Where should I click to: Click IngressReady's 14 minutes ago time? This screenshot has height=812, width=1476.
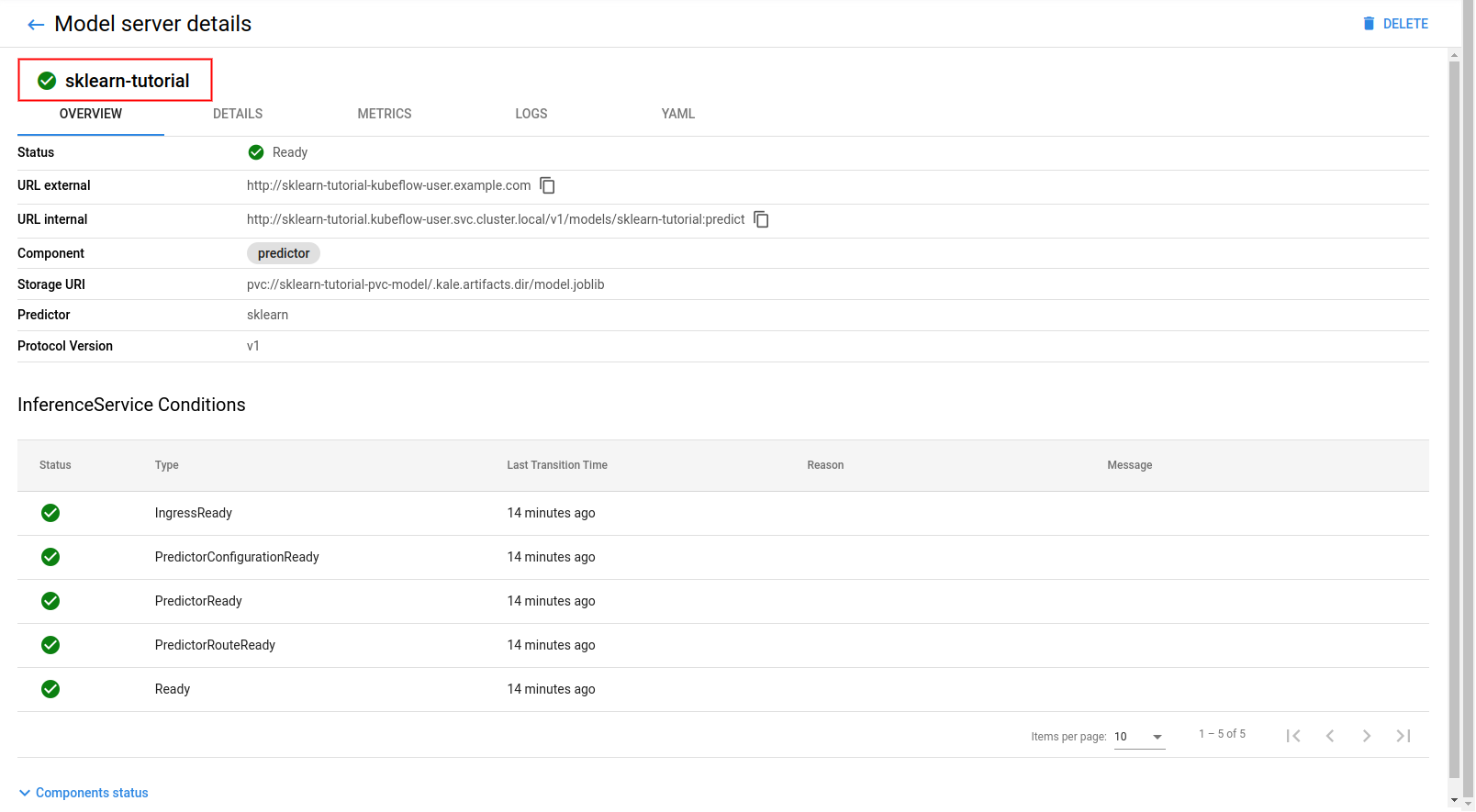551,513
